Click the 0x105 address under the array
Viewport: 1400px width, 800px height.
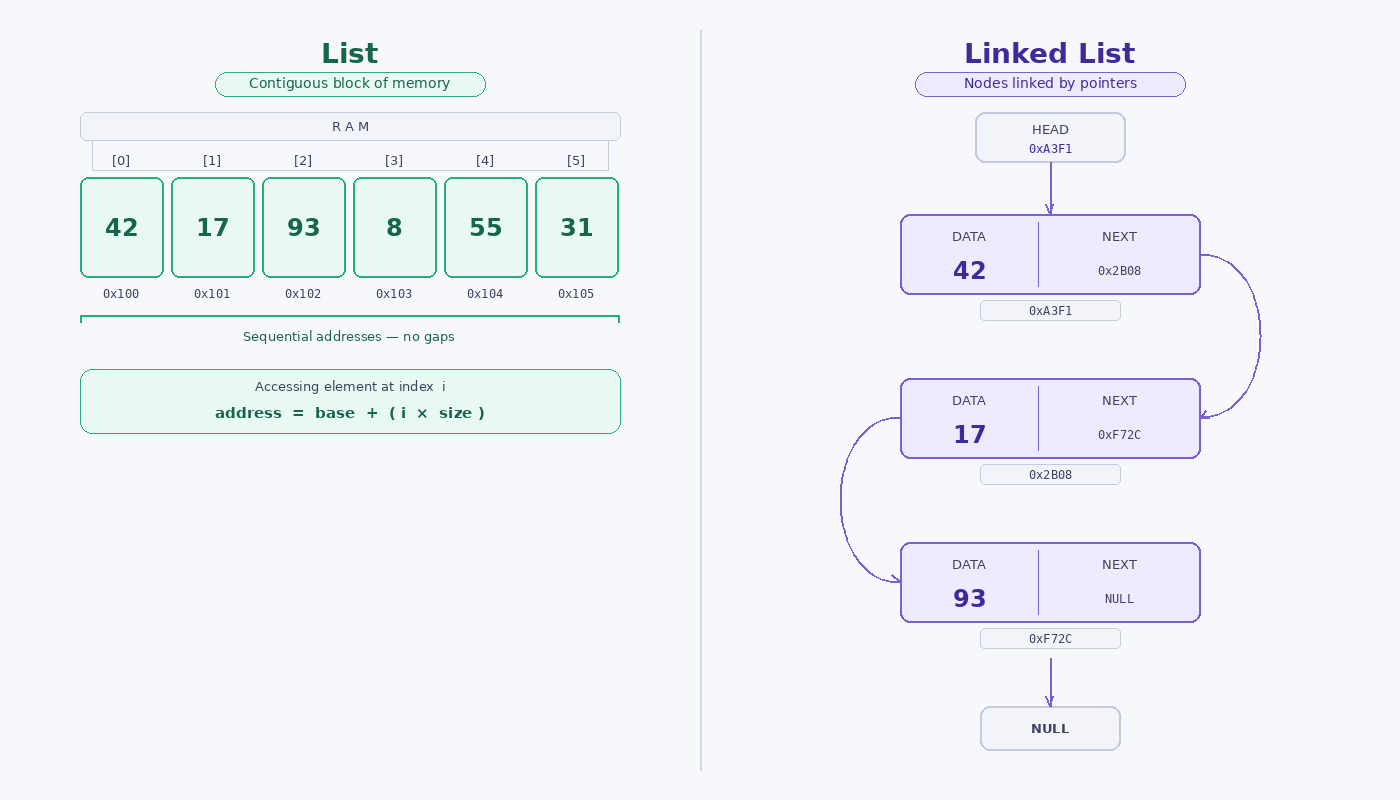click(576, 294)
